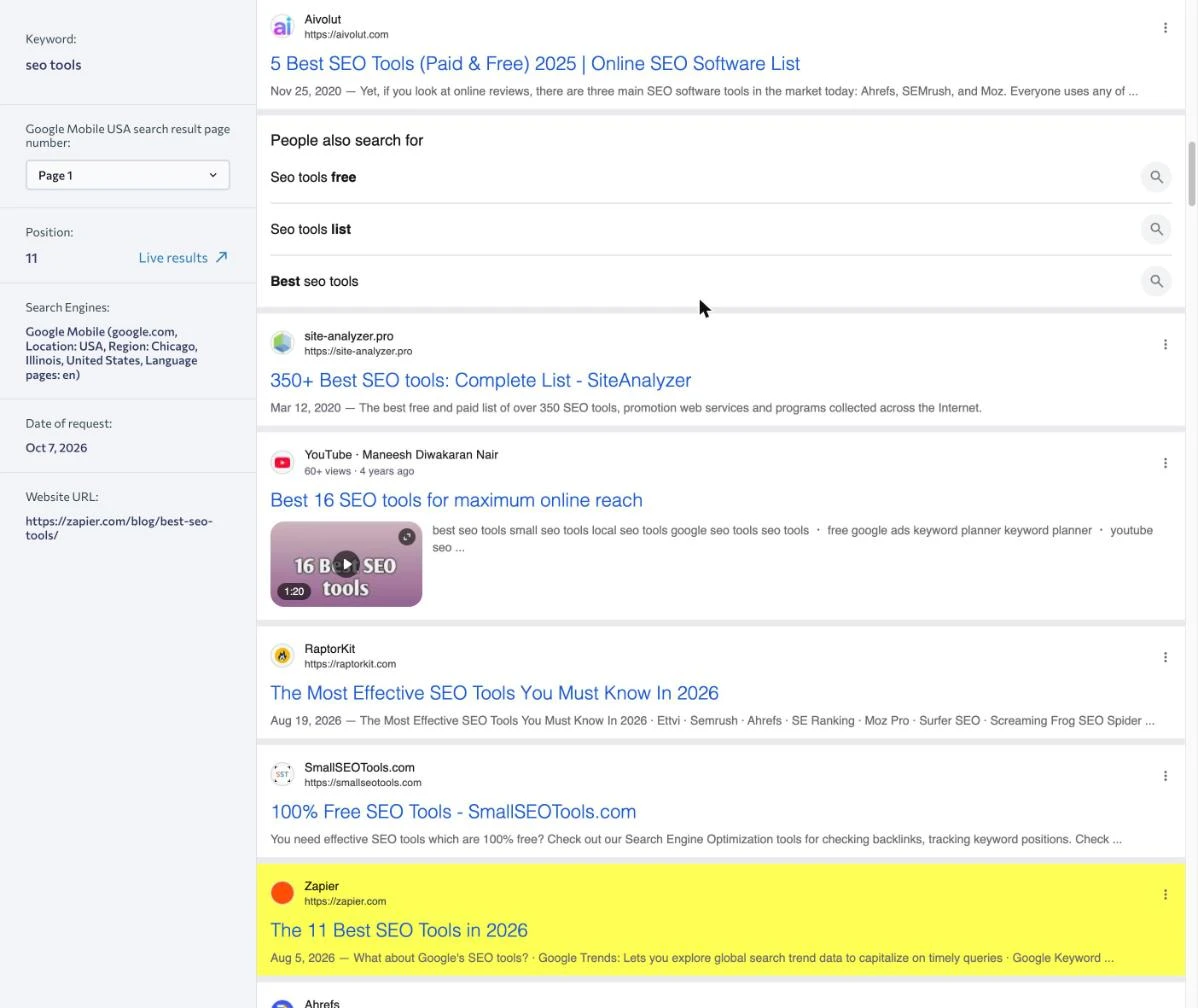1198x1008 pixels.
Task: Click the Live results external arrow icon
Action: coord(222,258)
